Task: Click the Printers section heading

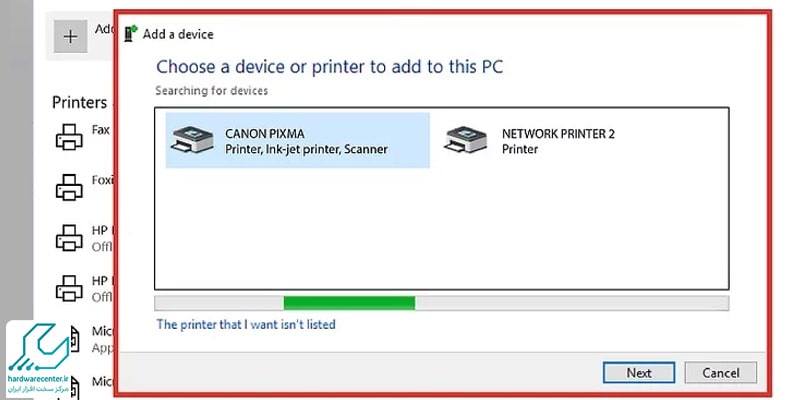Action: pyautogui.click(x=80, y=103)
